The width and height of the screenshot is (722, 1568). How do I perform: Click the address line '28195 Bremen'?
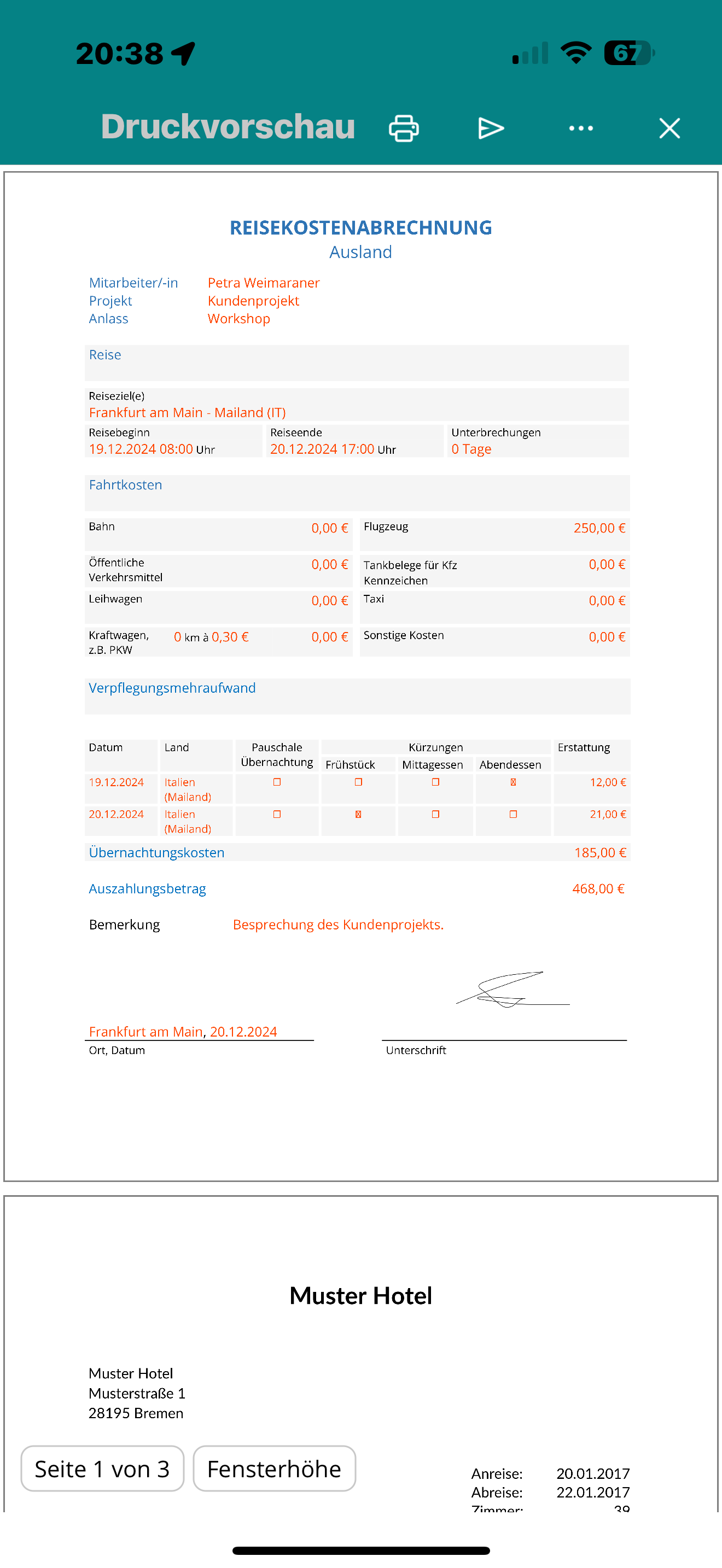coord(136,1413)
